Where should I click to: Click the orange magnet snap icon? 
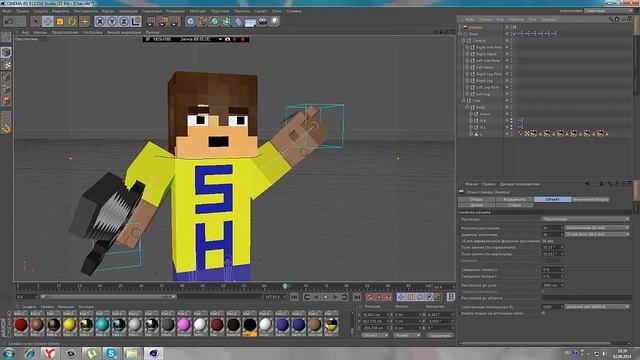coord(6,129)
